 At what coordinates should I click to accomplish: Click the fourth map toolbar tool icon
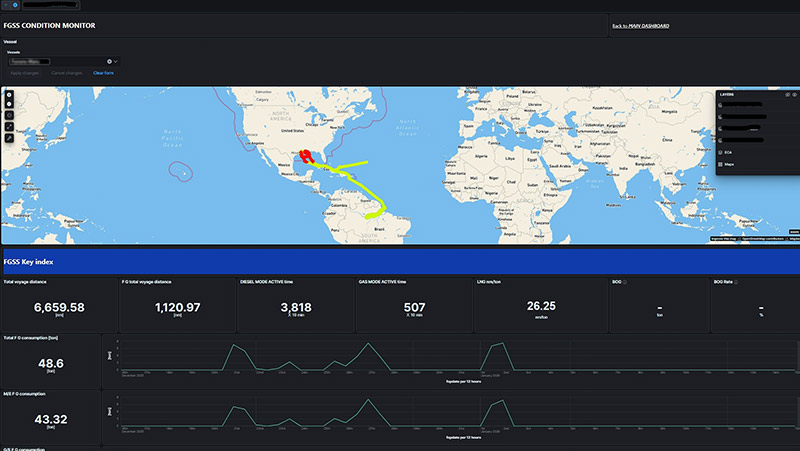(9, 126)
